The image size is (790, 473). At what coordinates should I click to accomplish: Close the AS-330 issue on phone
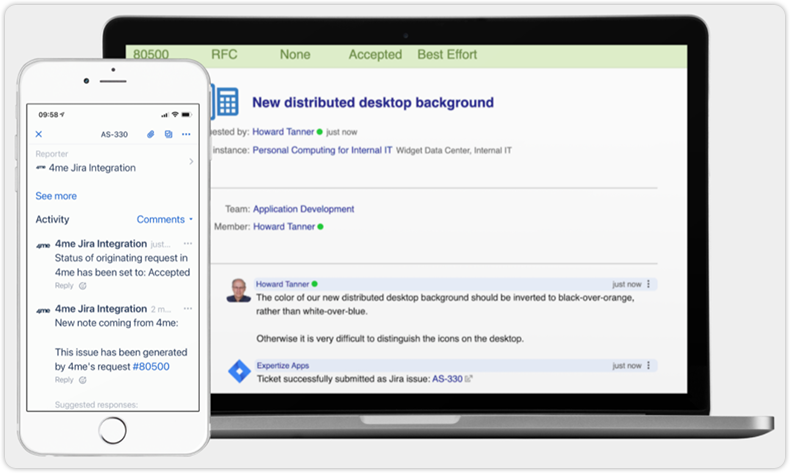pyautogui.click(x=39, y=134)
